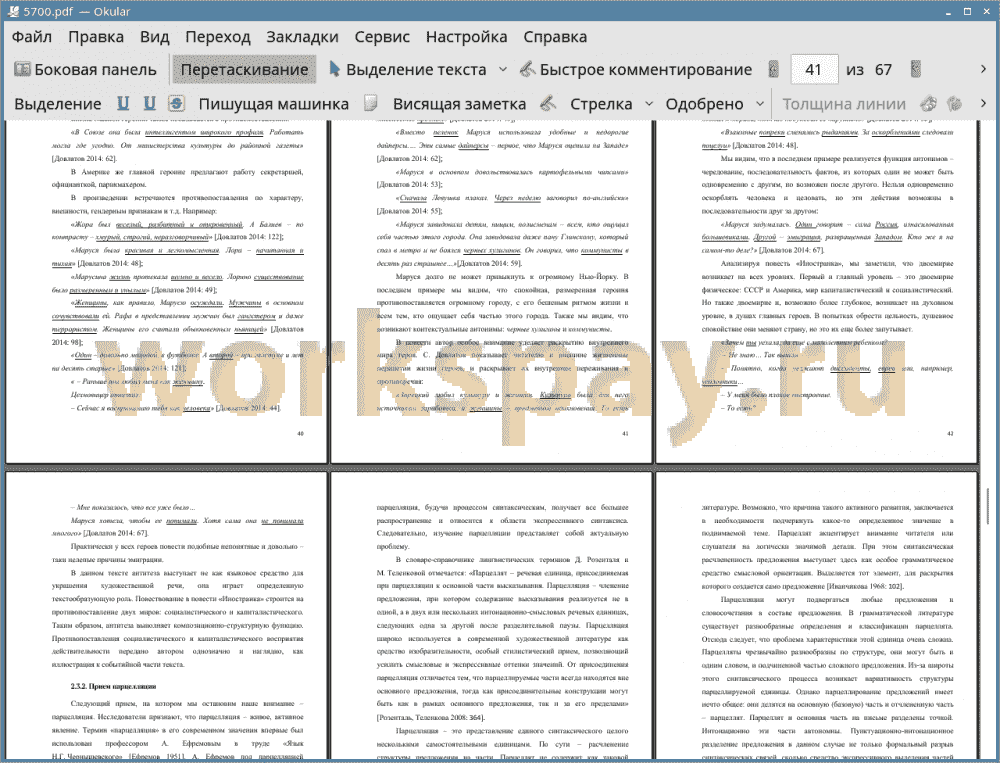Click the Okular app icon in the title bar
This screenshot has width=1000, height=763.
(x=11, y=11)
